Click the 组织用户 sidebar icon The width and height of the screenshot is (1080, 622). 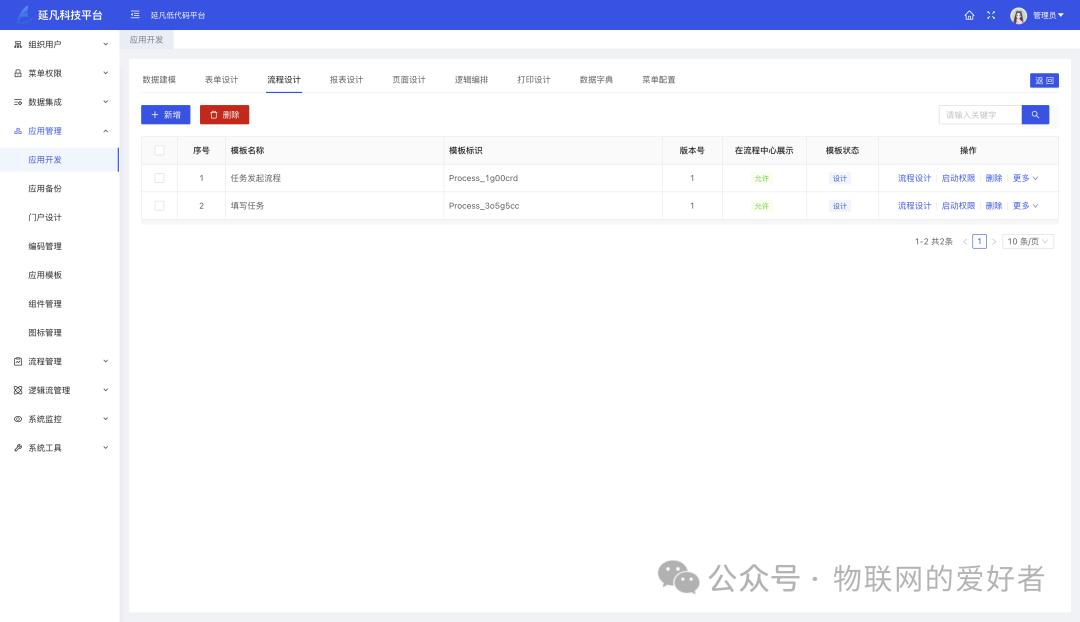18,44
